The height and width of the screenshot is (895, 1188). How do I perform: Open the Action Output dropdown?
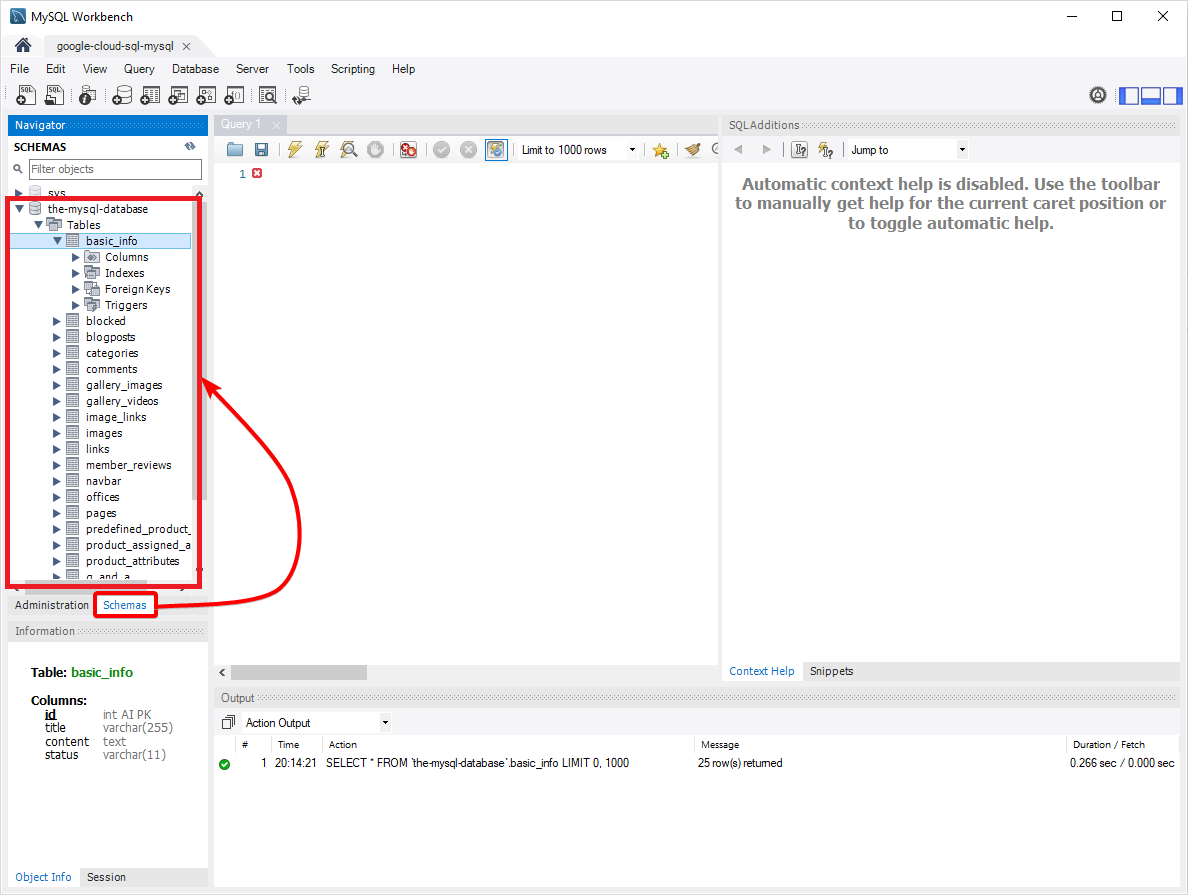click(316, 723)
